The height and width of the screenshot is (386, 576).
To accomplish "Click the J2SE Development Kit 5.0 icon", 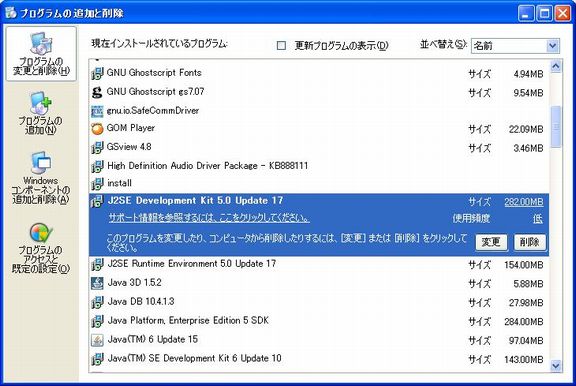I will pyautogui.click(x=97, y=201).
